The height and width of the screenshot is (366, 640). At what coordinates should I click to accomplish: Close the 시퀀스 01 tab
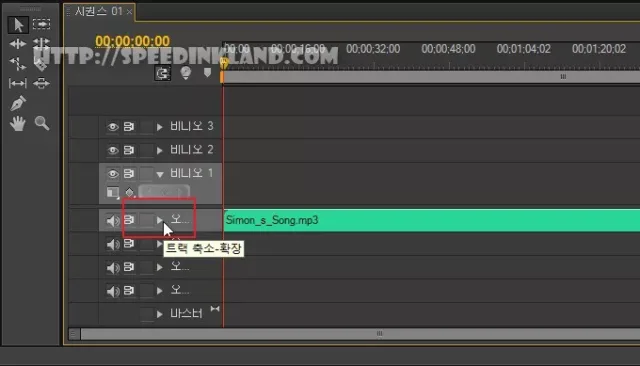point(129,12)
